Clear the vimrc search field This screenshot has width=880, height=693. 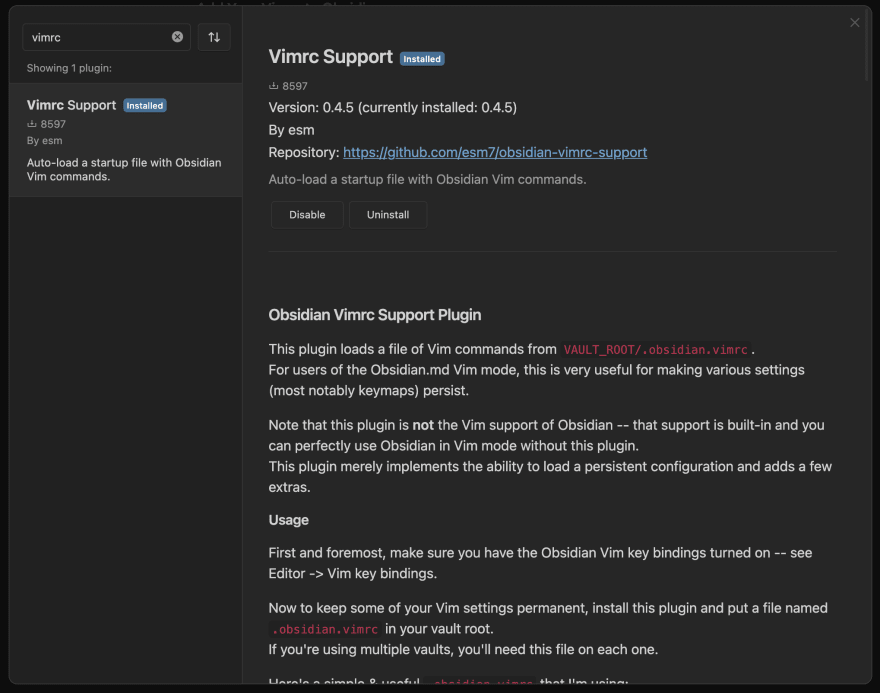177,37
